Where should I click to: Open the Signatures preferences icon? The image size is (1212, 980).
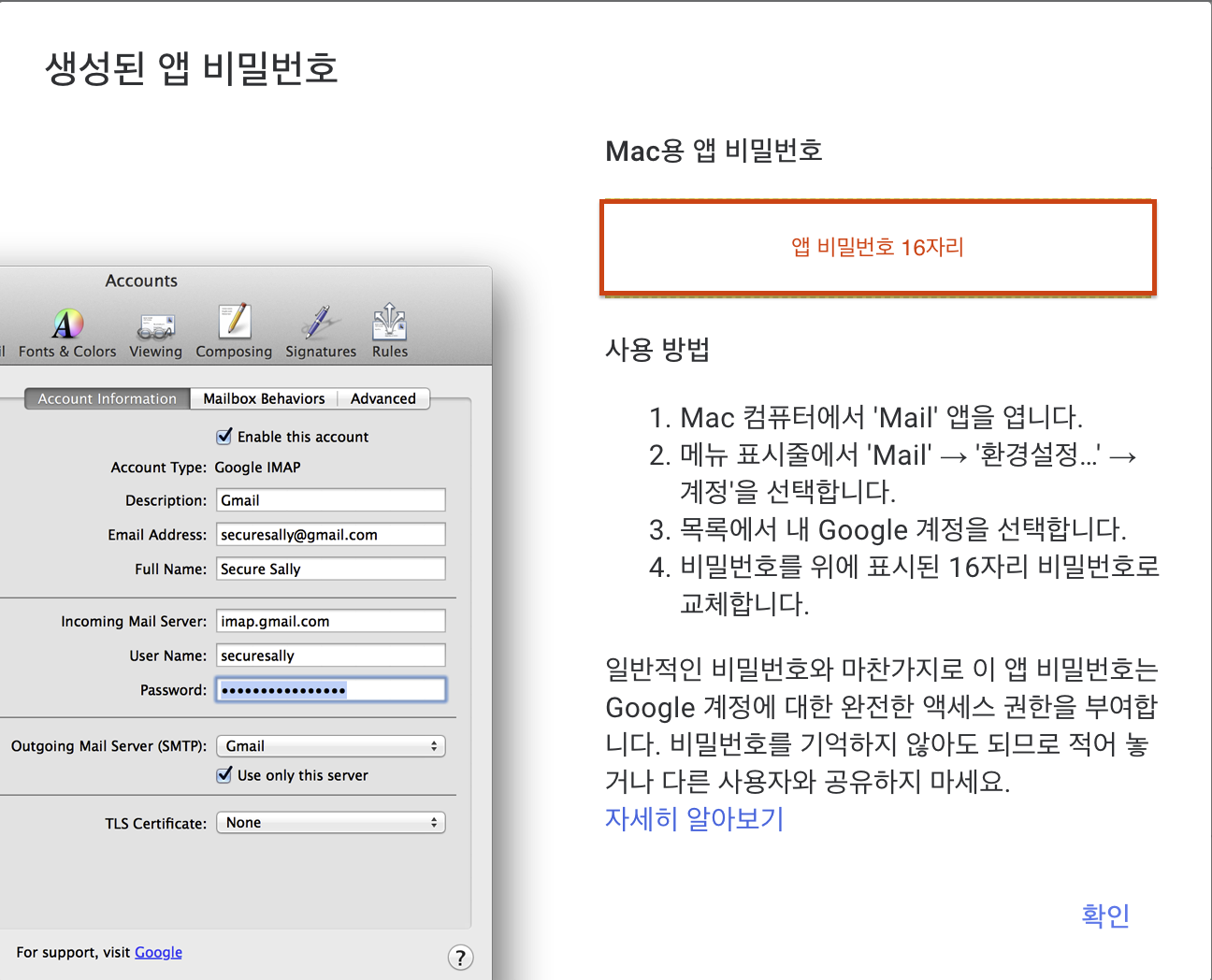pos(321,331)
